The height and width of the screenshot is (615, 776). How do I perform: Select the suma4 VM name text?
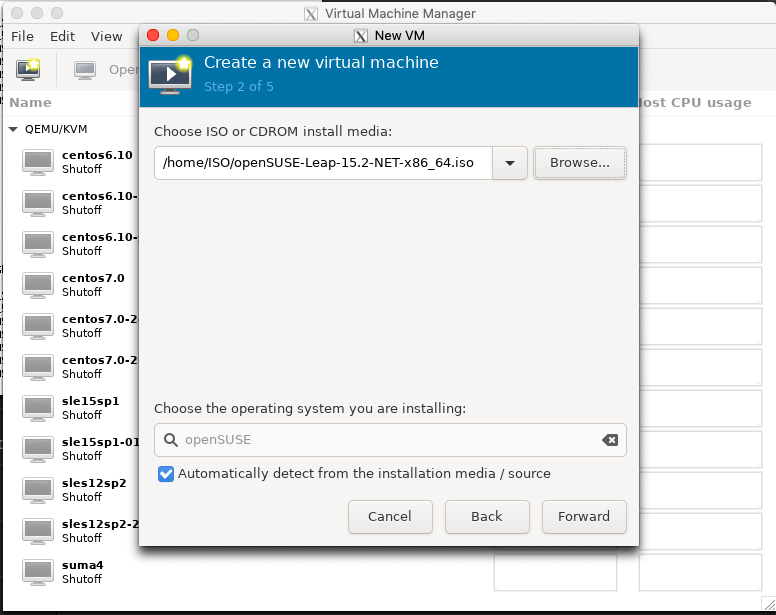[83, 565]
